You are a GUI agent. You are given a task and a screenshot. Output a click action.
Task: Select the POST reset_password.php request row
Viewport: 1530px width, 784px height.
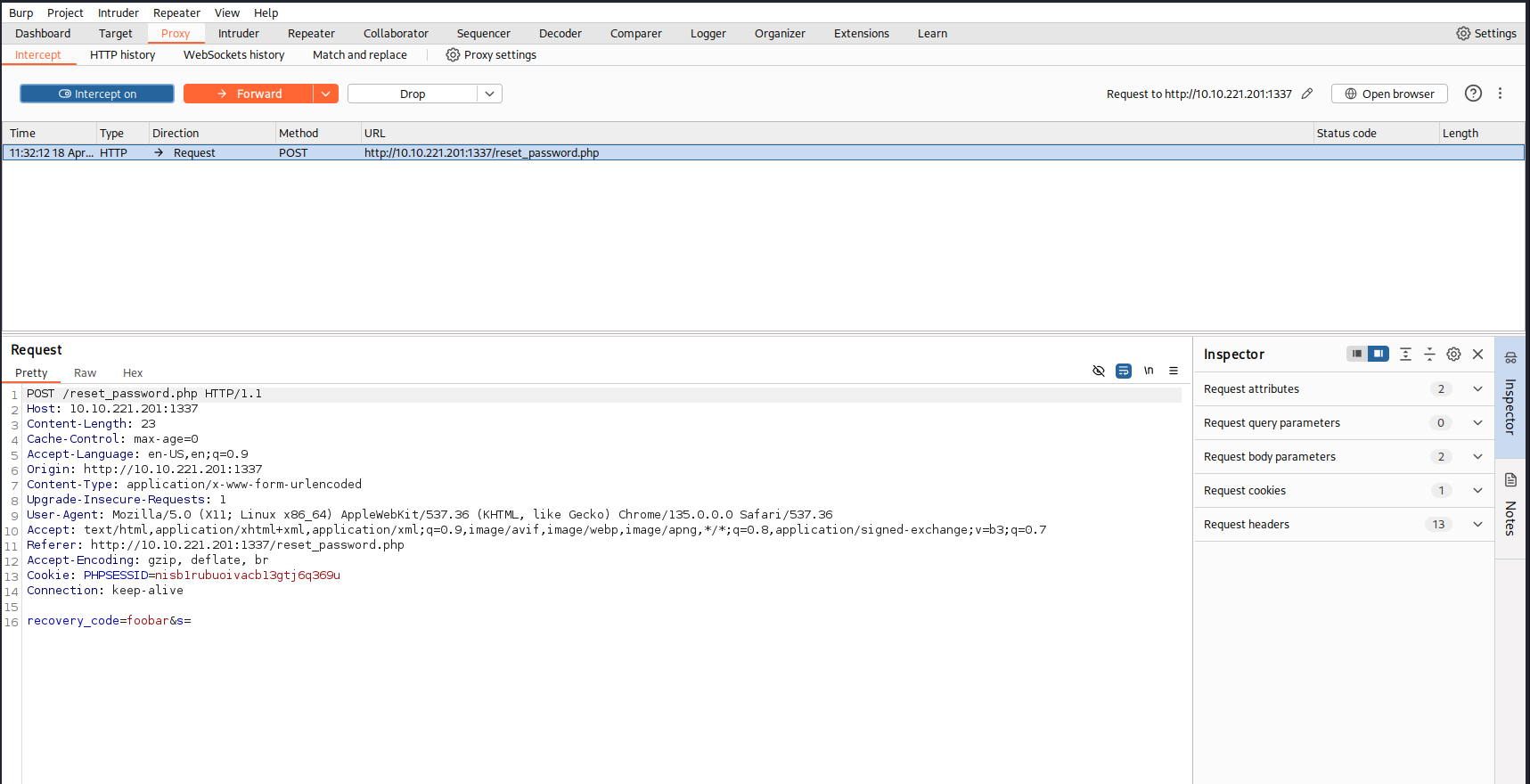(763, 152)
